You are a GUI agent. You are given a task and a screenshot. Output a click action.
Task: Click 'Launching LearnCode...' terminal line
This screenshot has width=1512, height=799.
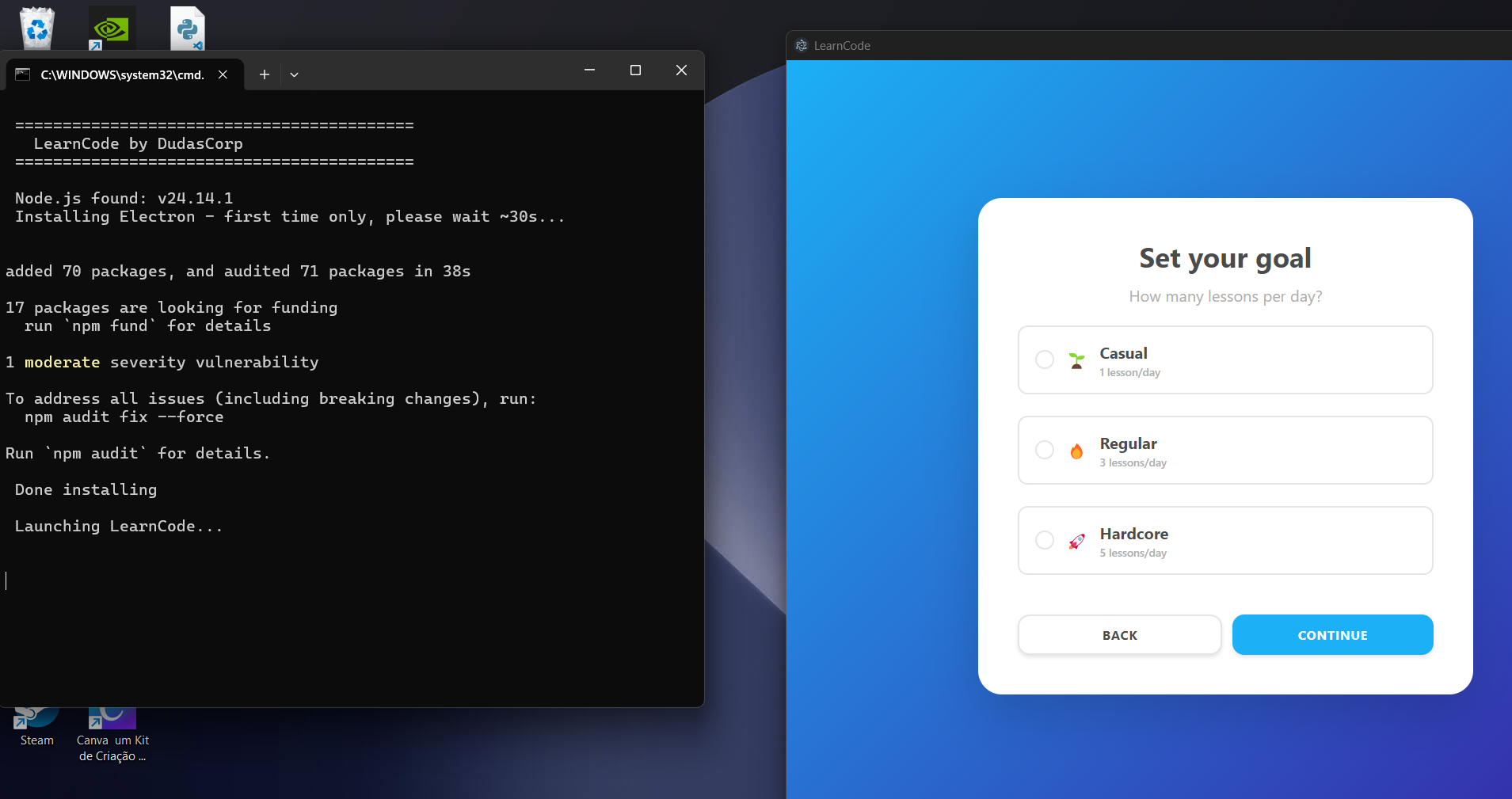coord(119,526)
